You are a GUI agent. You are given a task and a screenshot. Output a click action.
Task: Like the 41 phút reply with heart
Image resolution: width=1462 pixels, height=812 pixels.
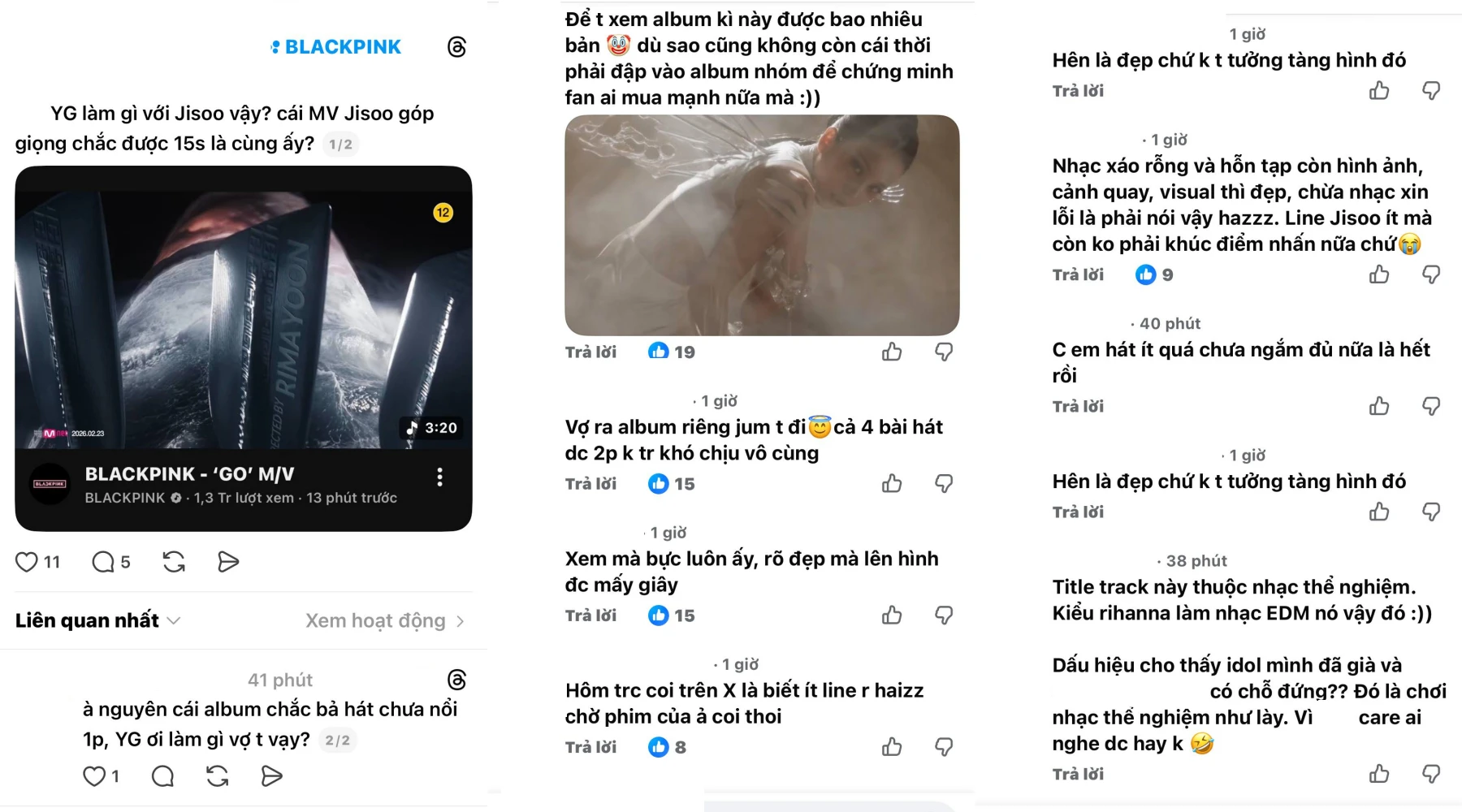pyautogui.click(x=94, y=776)
